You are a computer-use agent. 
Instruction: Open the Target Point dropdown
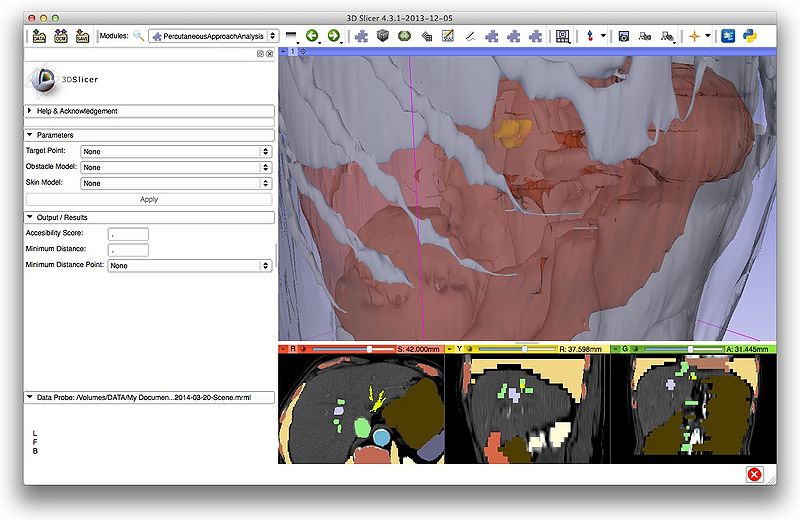[x=176, y=151]
